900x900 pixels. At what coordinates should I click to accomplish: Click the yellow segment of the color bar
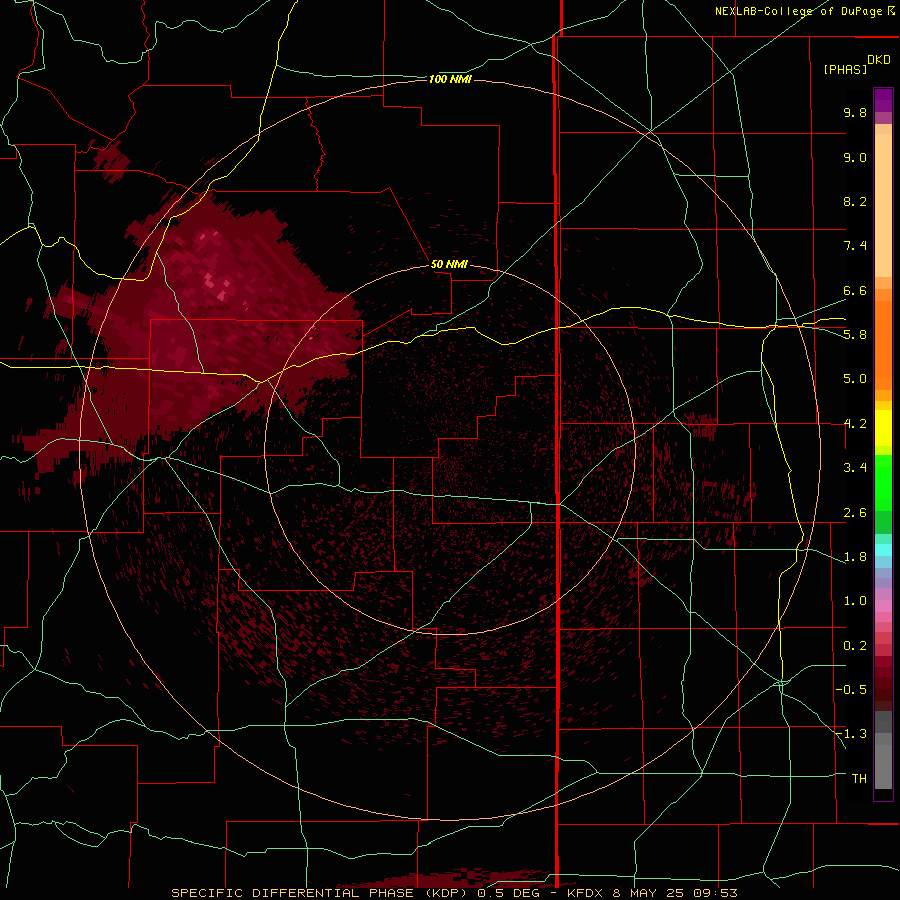(883, 428)
